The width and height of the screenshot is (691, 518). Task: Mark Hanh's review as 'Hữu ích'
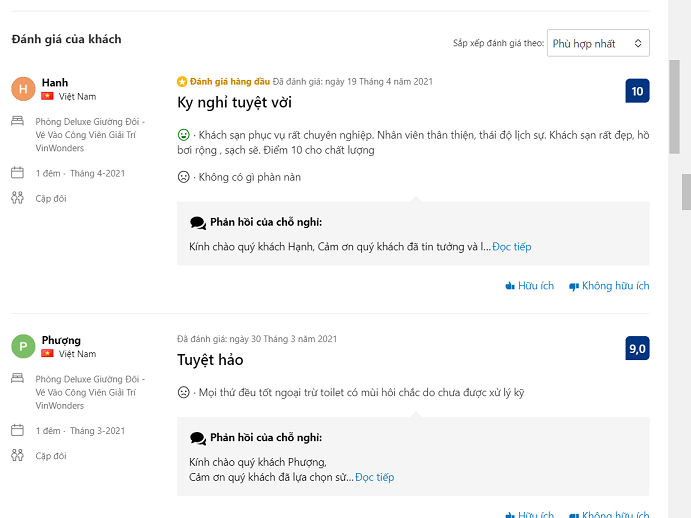click(530, 286)
